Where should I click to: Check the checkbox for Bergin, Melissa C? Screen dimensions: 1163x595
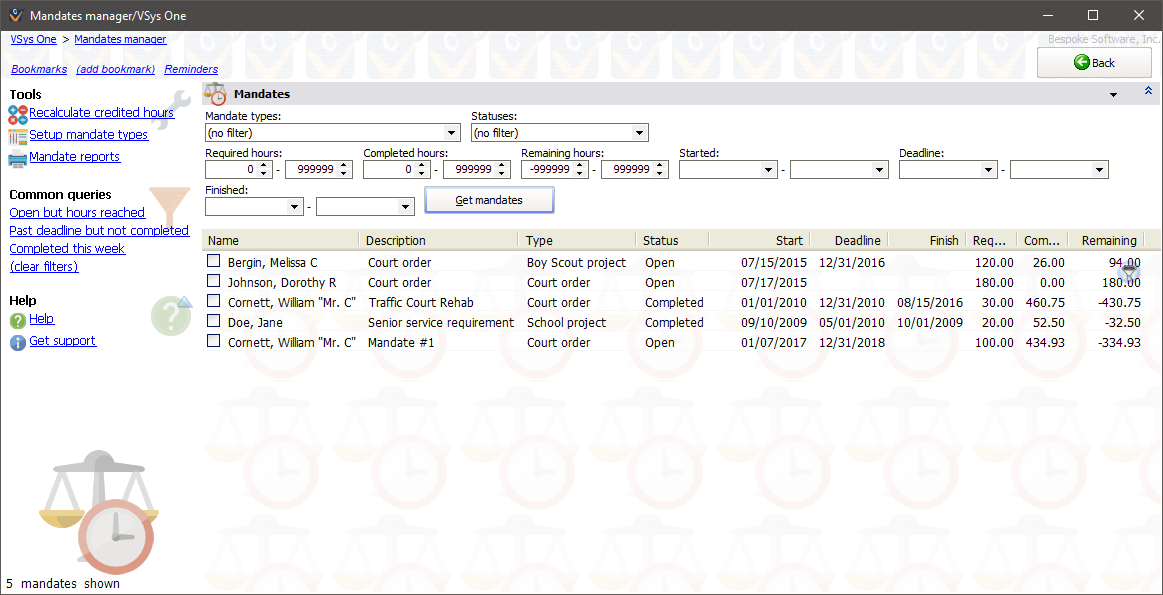(x=213, y=262)
